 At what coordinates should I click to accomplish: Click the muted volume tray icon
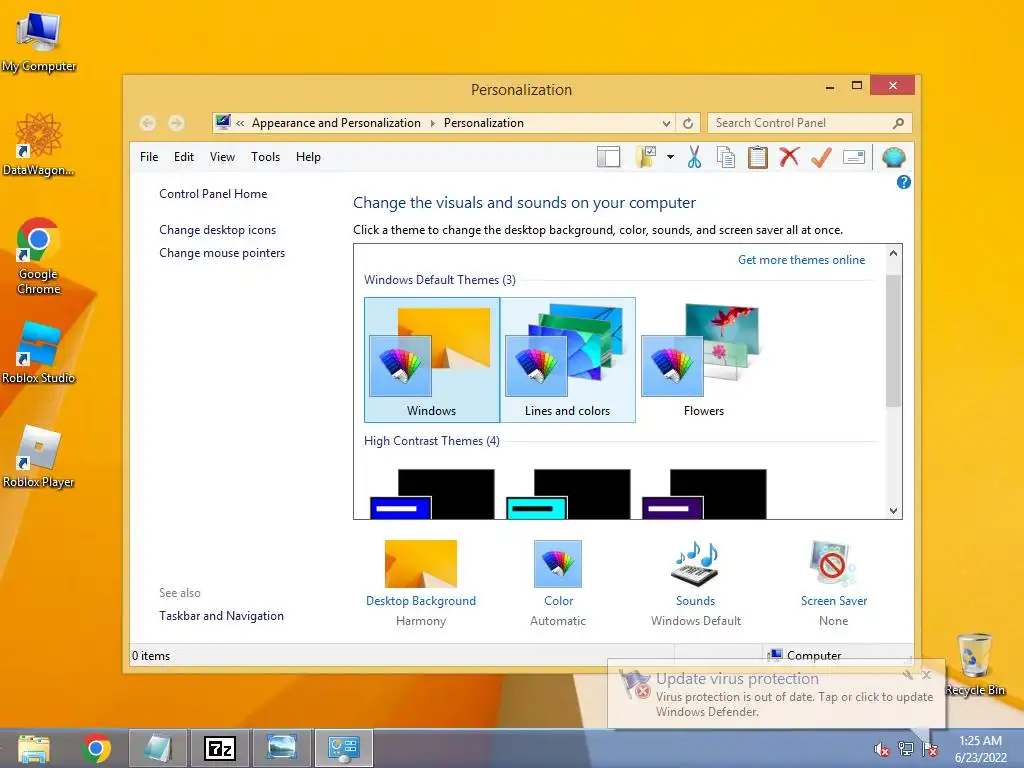(x=882, y=749)
